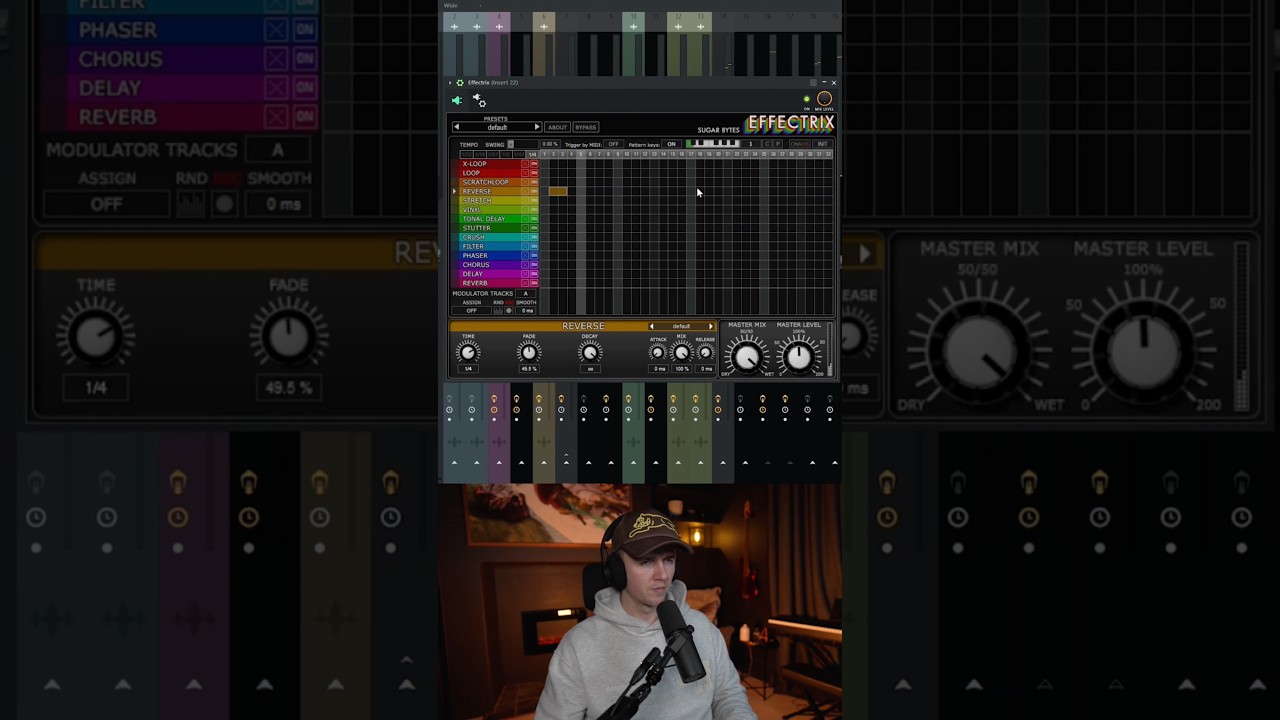This screenshot has width=1280, height=720.
Task: Go to next Effectrix preset with right arrow
Action: 537,127
